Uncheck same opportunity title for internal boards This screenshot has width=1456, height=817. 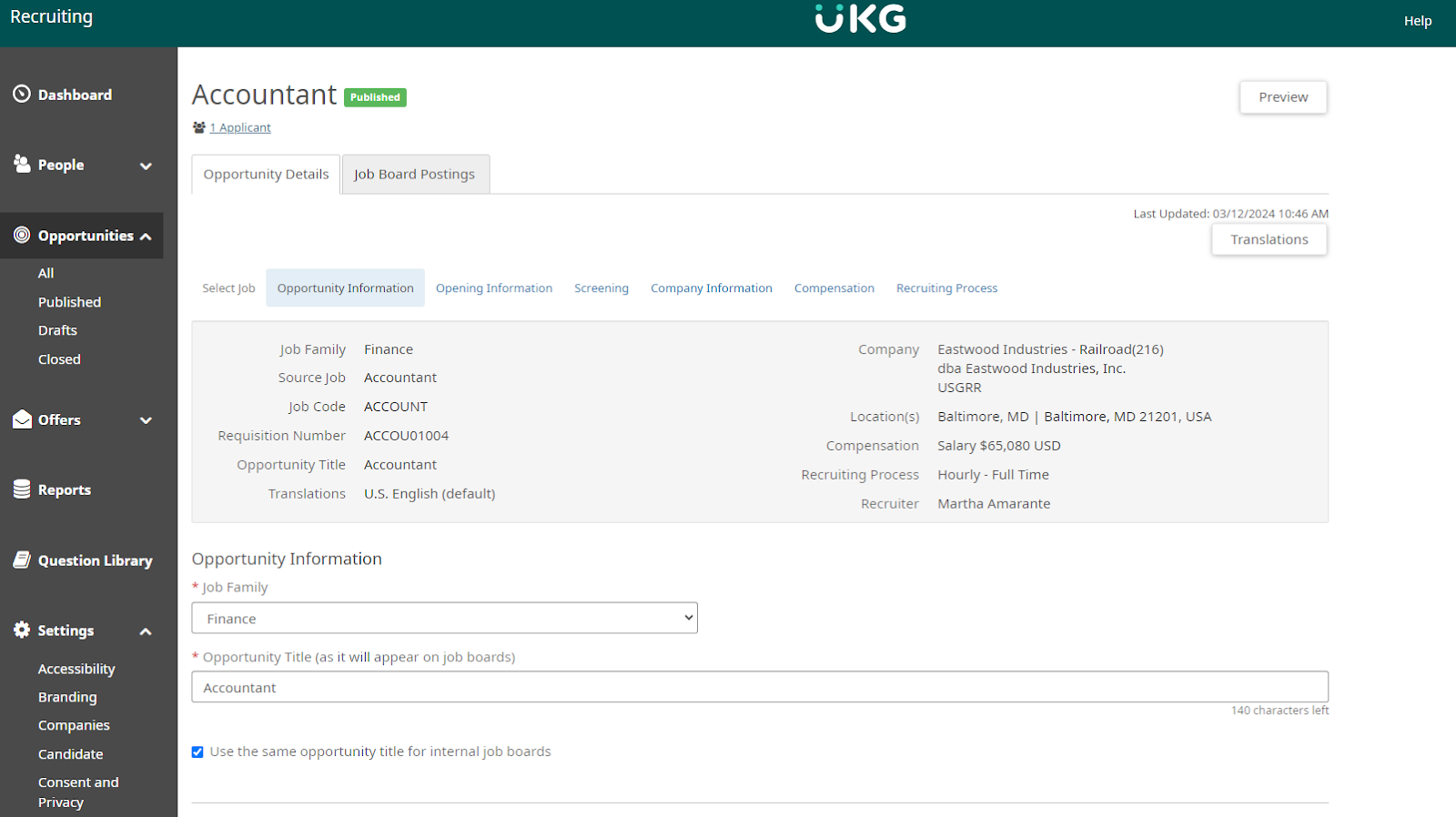click(x=197, y=752)
